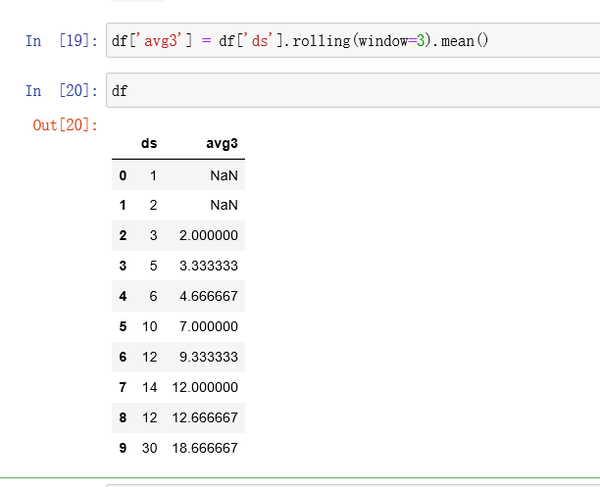Click the Out[20] output prompt
Viewport: 600px width, 487px height.
(x=65, y=125)
